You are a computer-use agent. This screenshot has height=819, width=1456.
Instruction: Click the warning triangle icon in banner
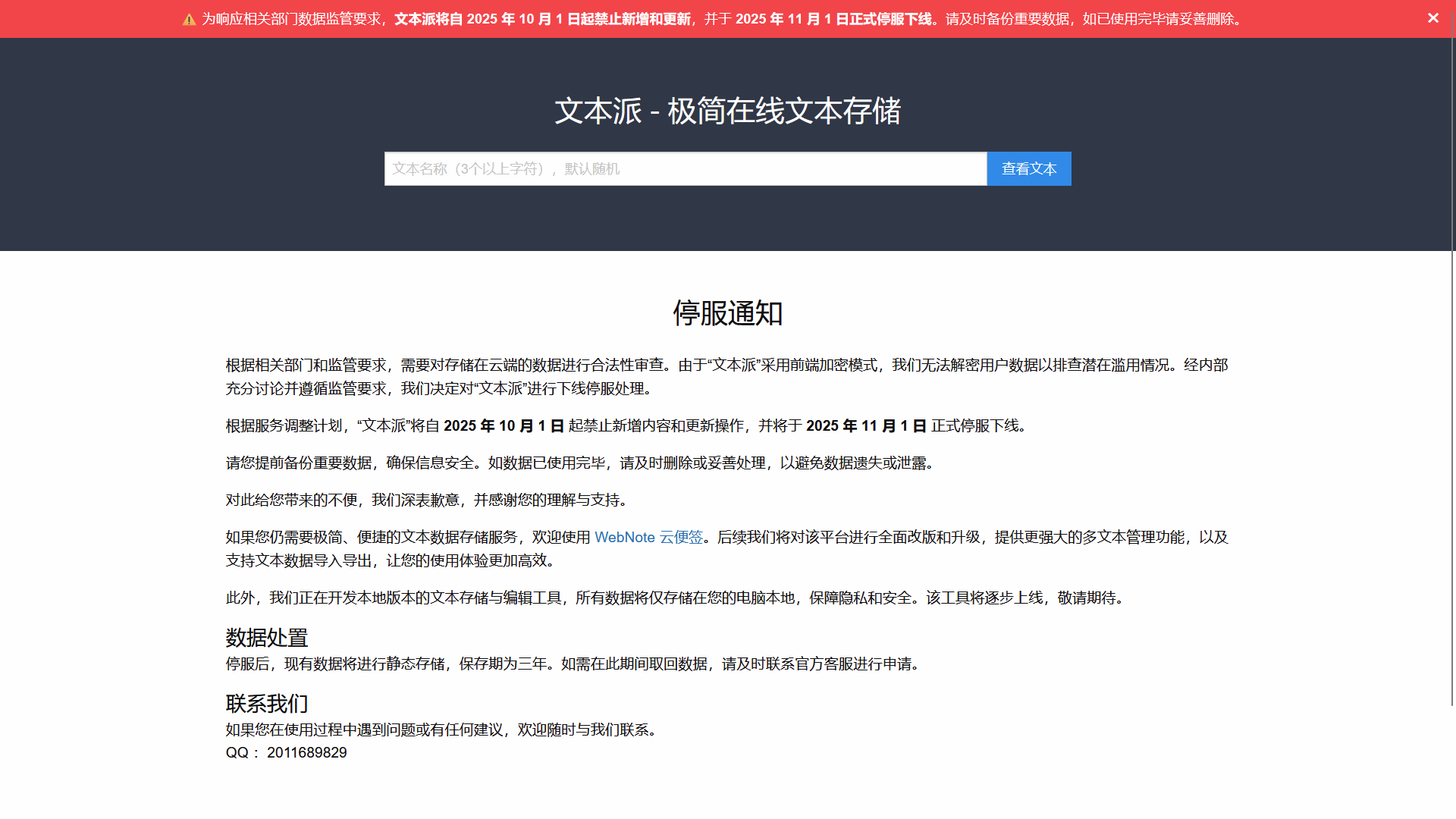pos(189,20)
